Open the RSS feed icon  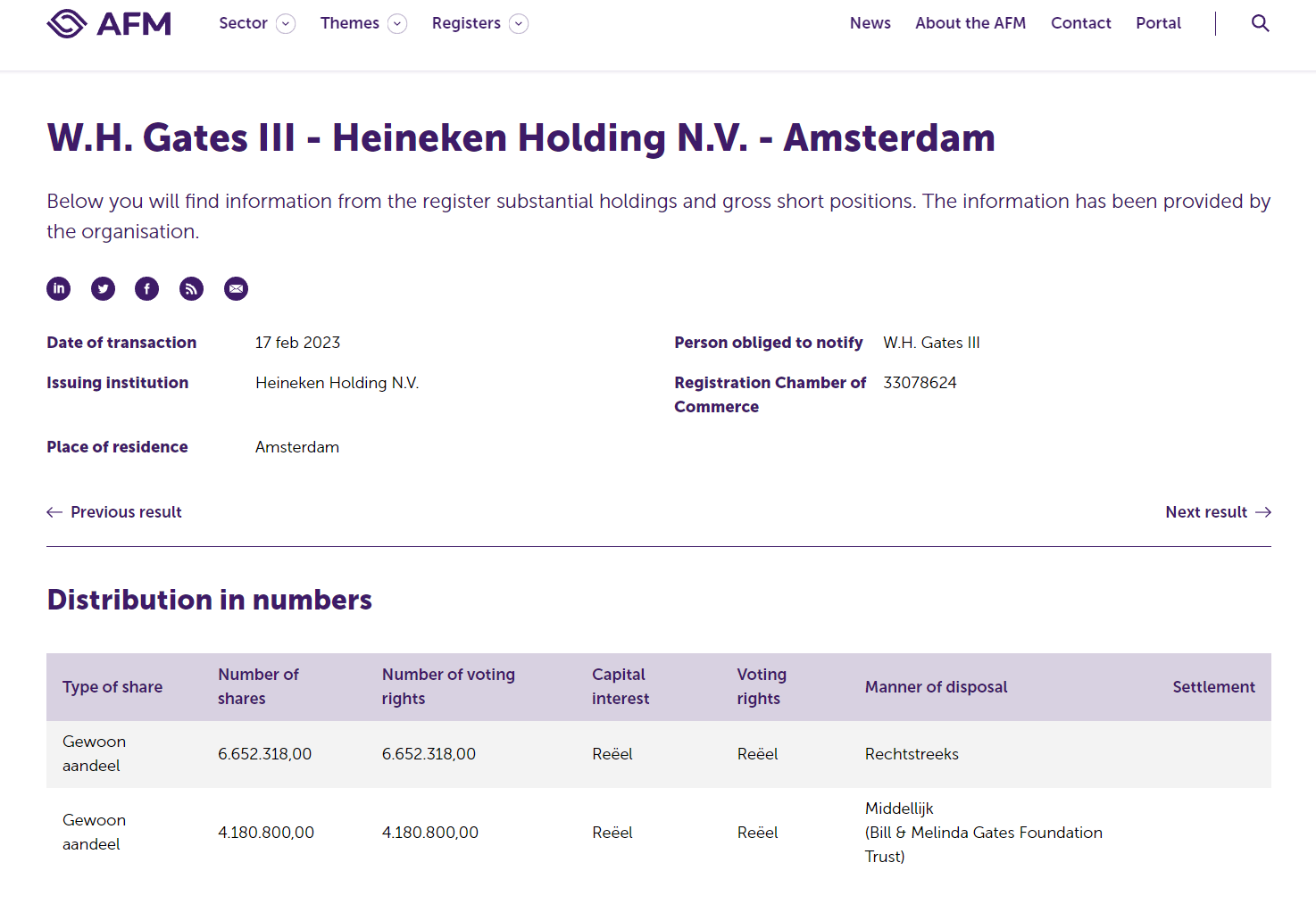tap(191, 288)
